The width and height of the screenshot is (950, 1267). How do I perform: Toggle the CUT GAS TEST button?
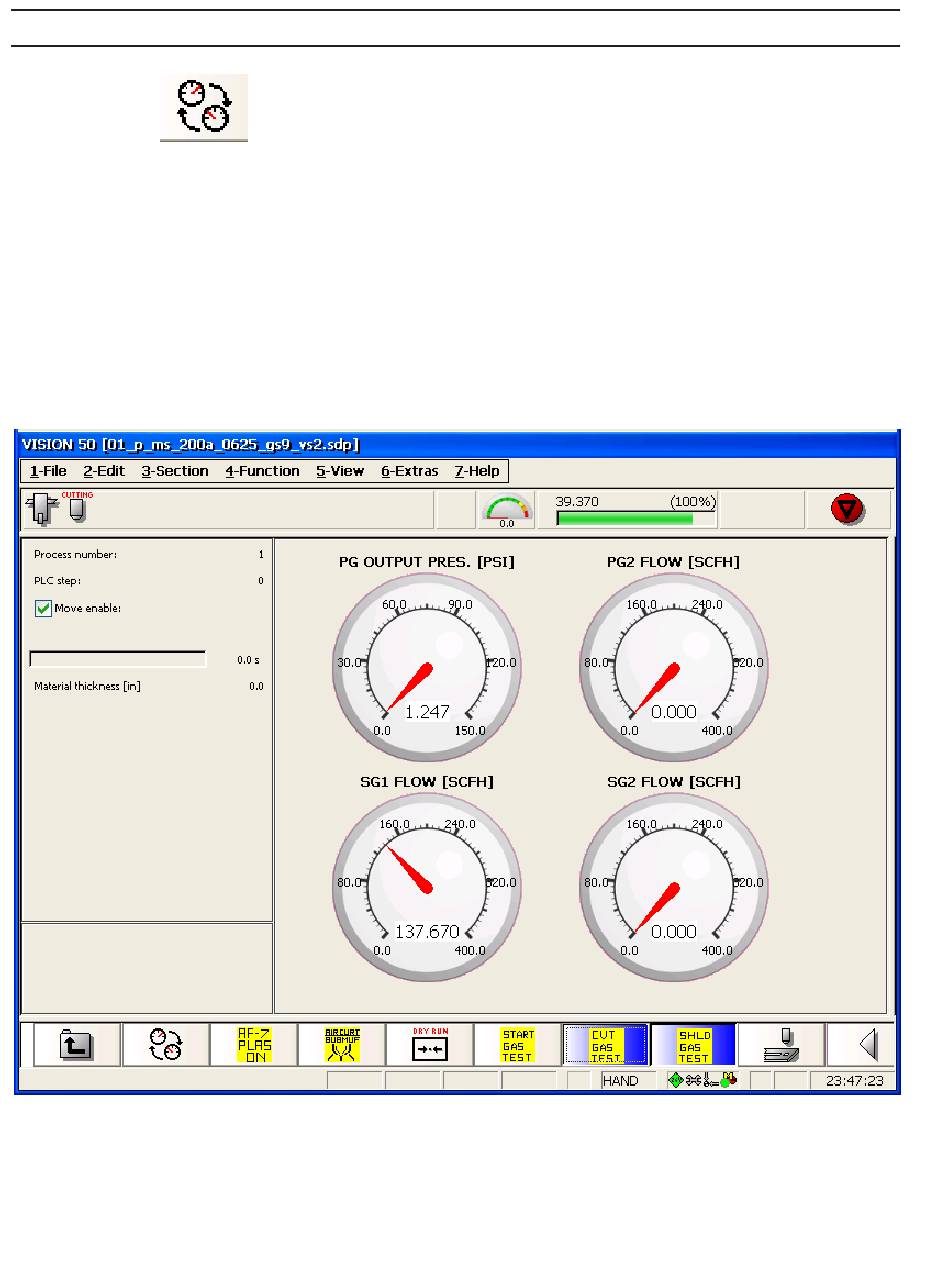pos(606,1044)
